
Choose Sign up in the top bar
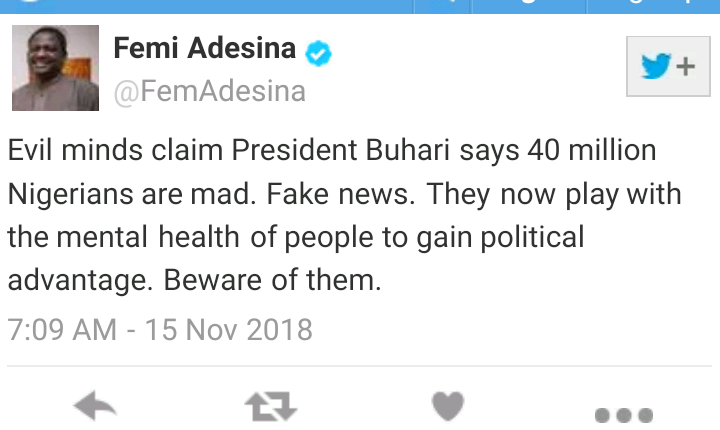[x=650, y=5]
